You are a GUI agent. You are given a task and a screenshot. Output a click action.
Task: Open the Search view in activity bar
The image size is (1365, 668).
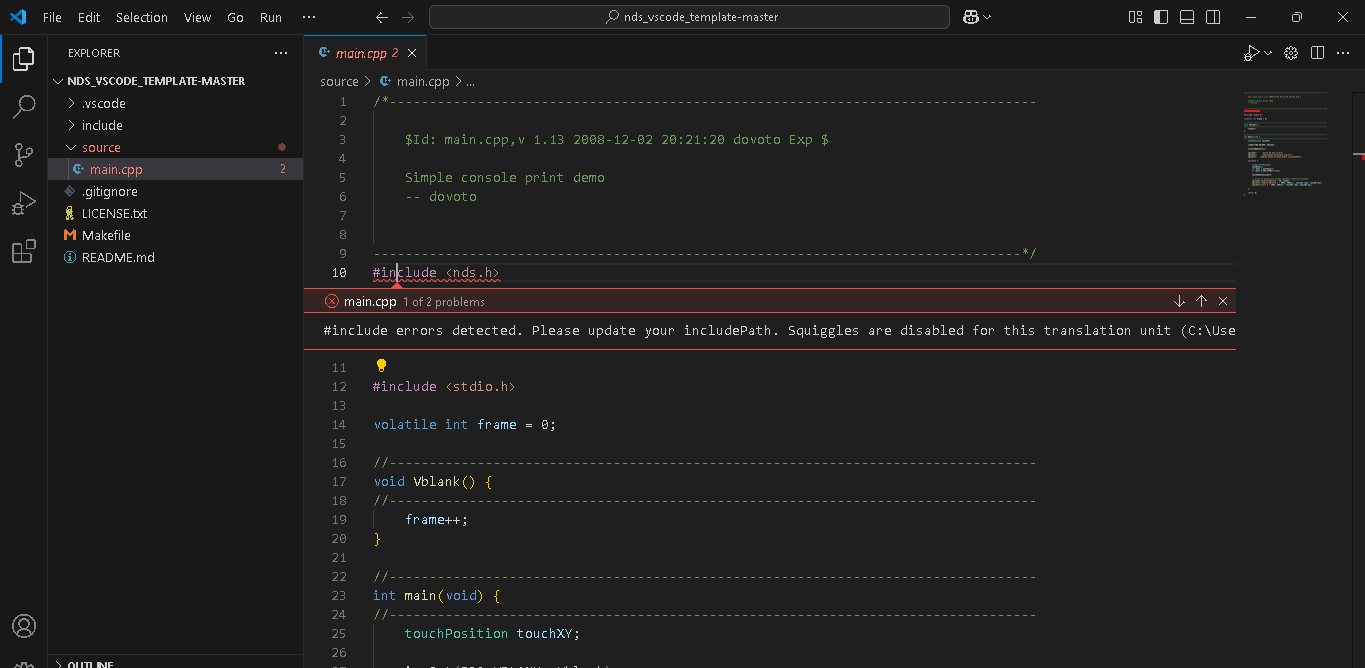[24, 107]
